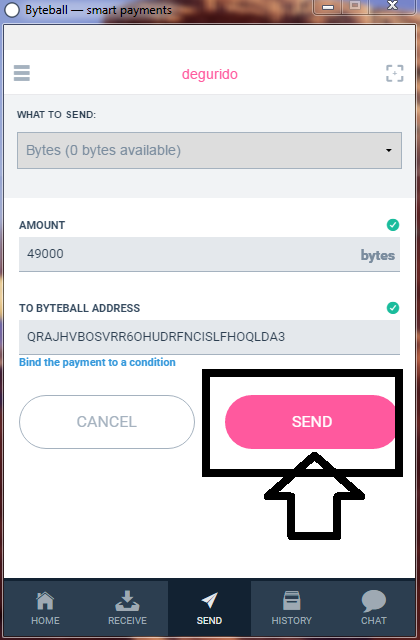Screen dimensions: 420x640
Task: Click the pink SEND button
Action: coord(310,422)
